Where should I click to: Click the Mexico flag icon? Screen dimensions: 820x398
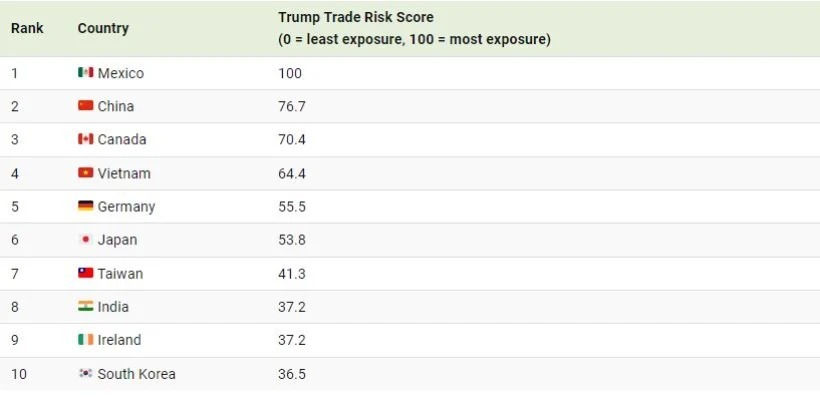coord(86,72)
